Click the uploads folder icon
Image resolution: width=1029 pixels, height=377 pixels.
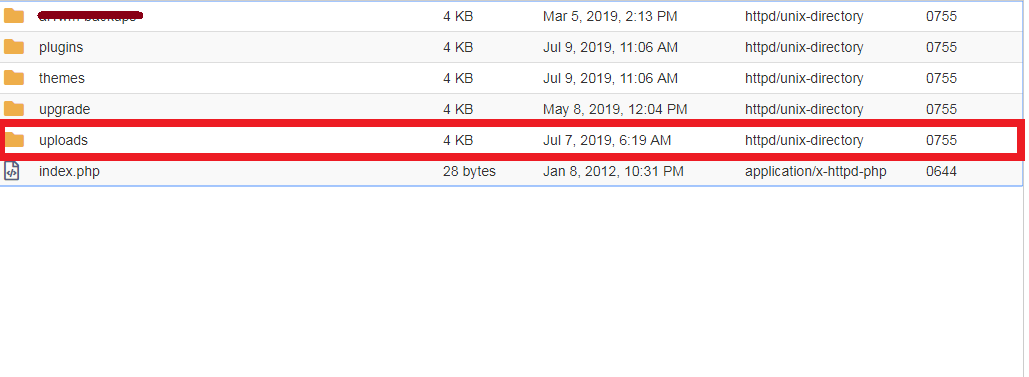tap(14, 140)
